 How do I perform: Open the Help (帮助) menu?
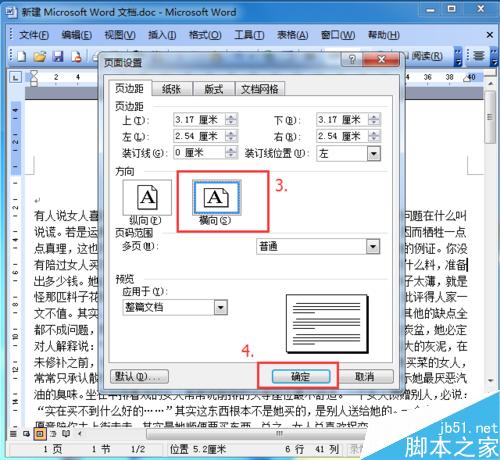(x=384, y=35)
